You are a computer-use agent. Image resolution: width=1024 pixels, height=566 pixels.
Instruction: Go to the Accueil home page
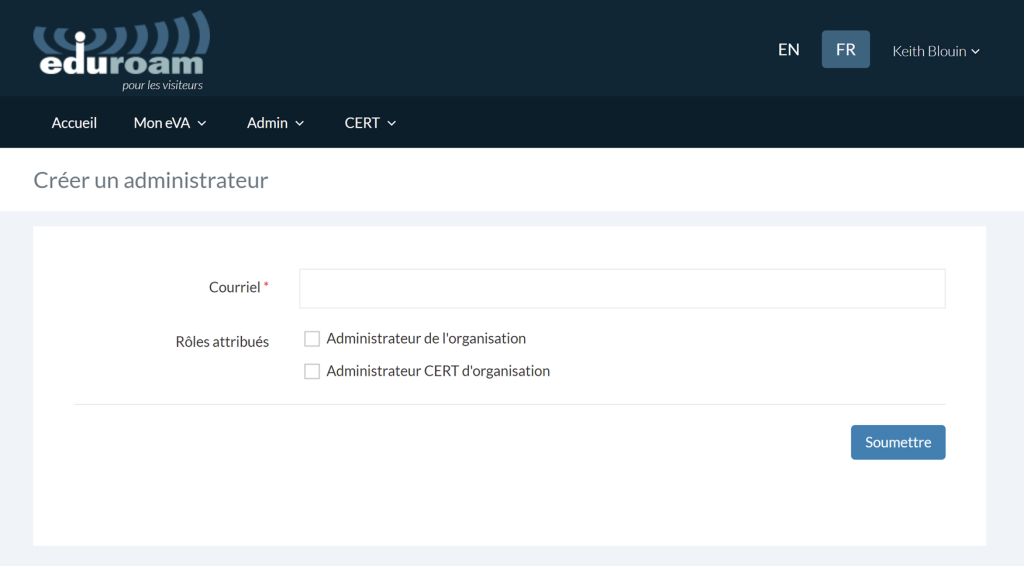[74, 123]
